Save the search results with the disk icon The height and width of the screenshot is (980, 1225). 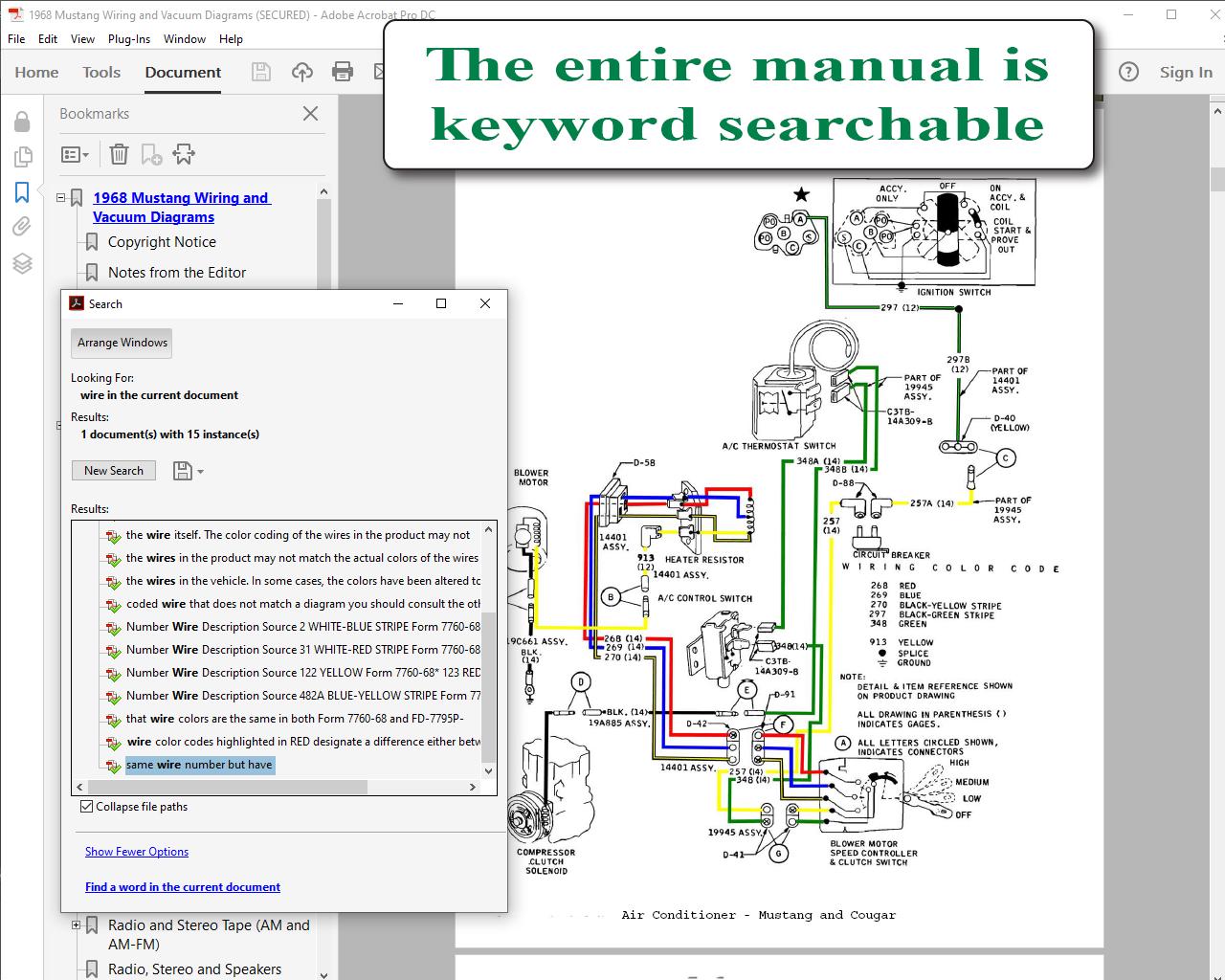pyautogui.click(x=180, y=470)
